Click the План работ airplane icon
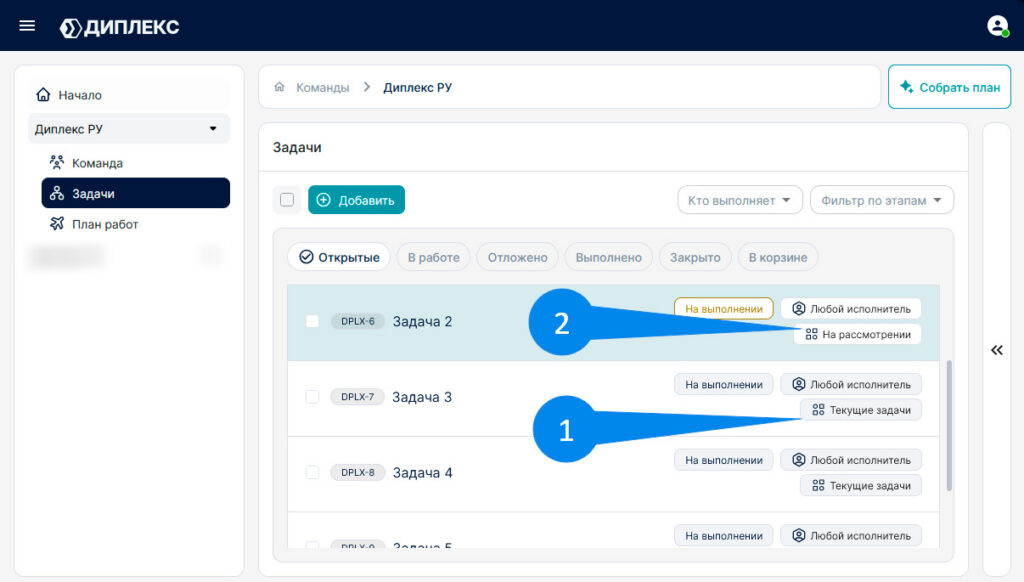This screenshot has height=582, width=1024. click(57, 223)
